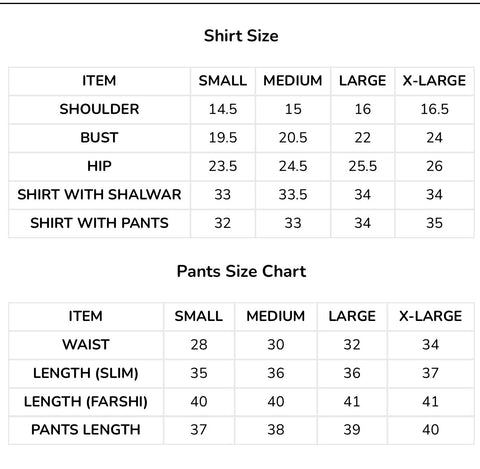Click the LENGTH (FARSHI) row label
This screenshot has height=469, width=480.
pos(86,401)
